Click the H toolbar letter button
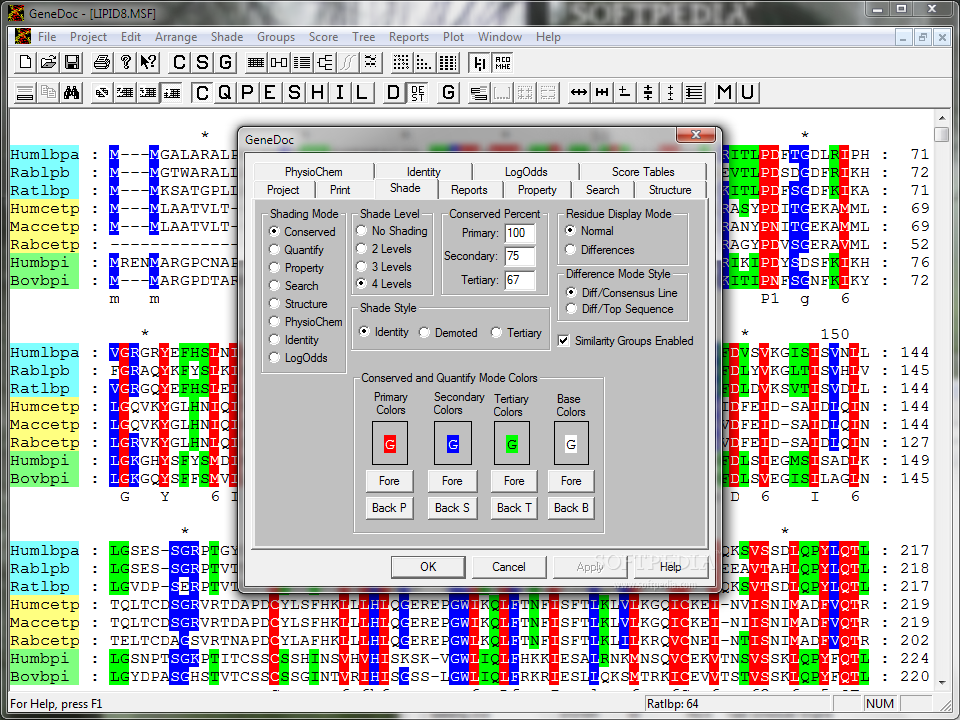The width and height of the screenshot is (960, 720). (317, 92)
